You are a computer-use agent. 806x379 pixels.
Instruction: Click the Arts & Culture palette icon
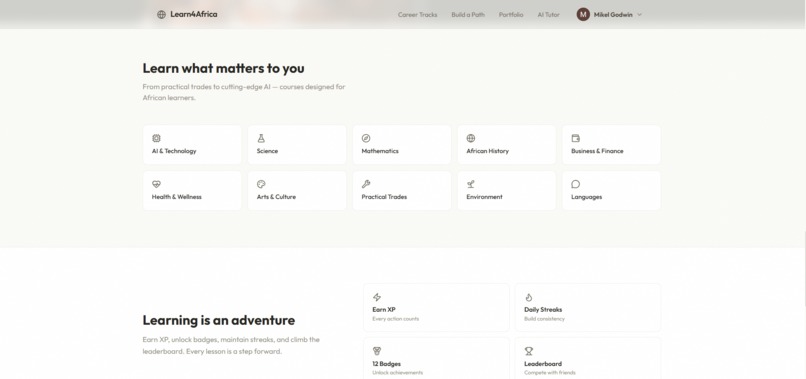[261, 184]
